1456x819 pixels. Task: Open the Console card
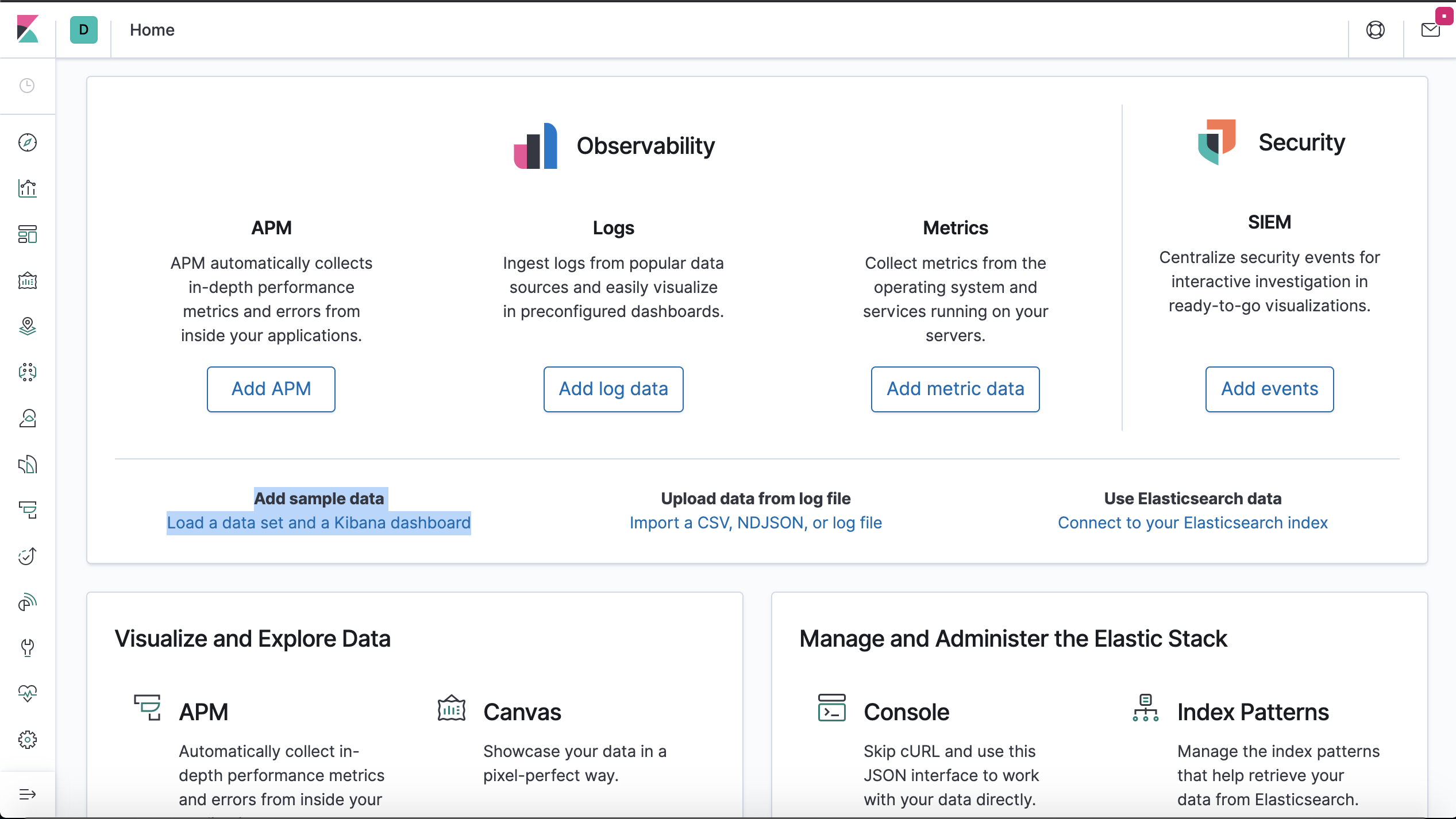click(x=907, y=712)
